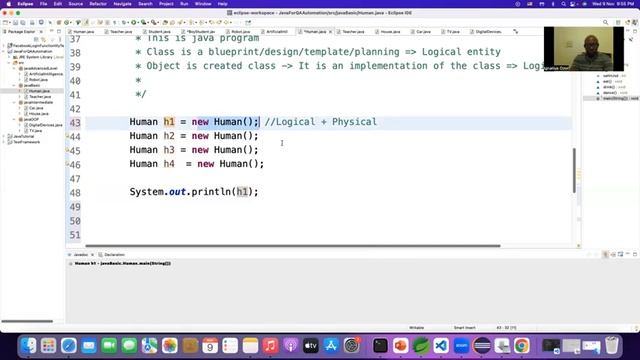The width and height of the screenshot is (640, 360).
Task: Click the editor horizontal scrollbar
Action: click(x=293, y=246)
